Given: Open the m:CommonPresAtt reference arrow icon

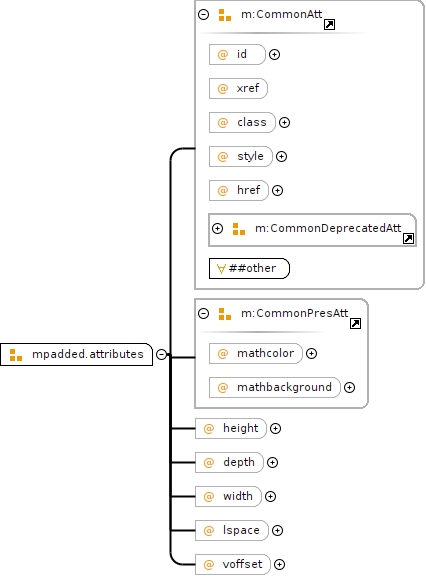Looking at the screenshot, I should coord(355,324).
